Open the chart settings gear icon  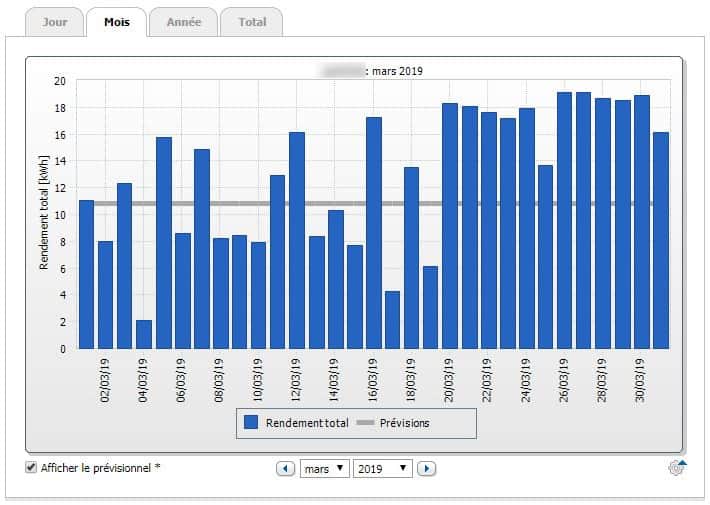[677, 467]
